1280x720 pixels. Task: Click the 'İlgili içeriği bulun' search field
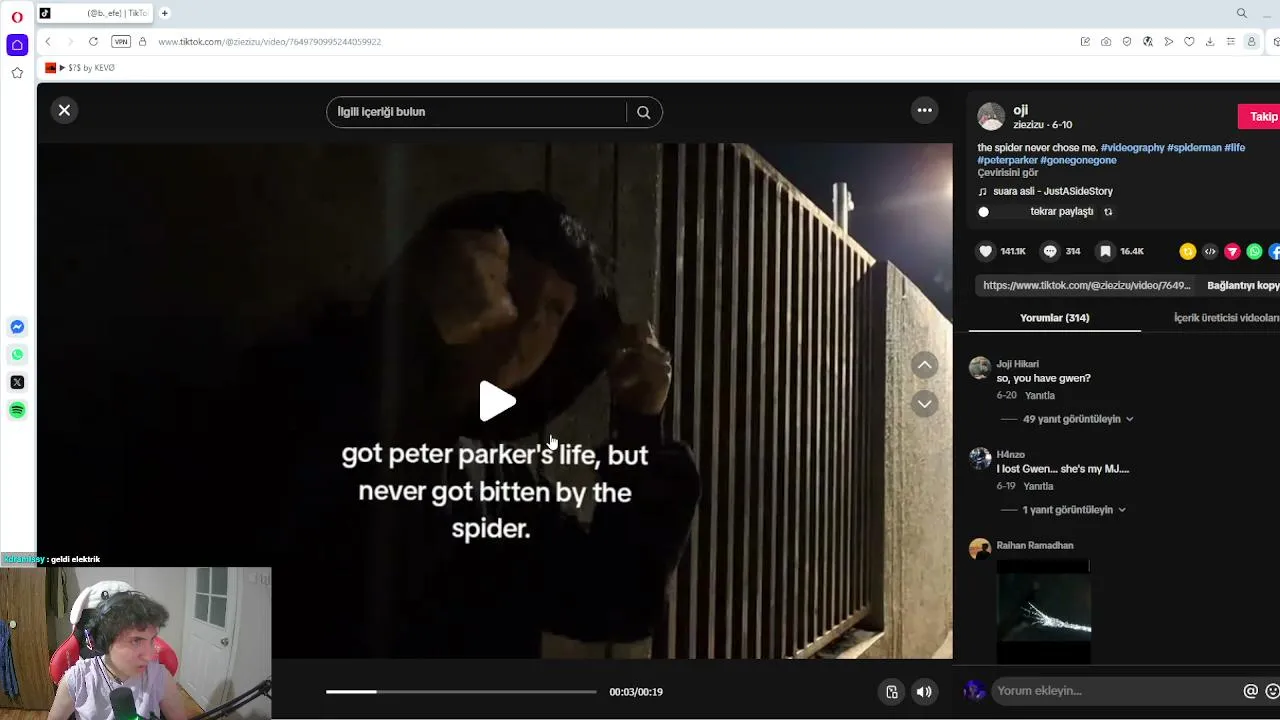(x=477, y=112)
